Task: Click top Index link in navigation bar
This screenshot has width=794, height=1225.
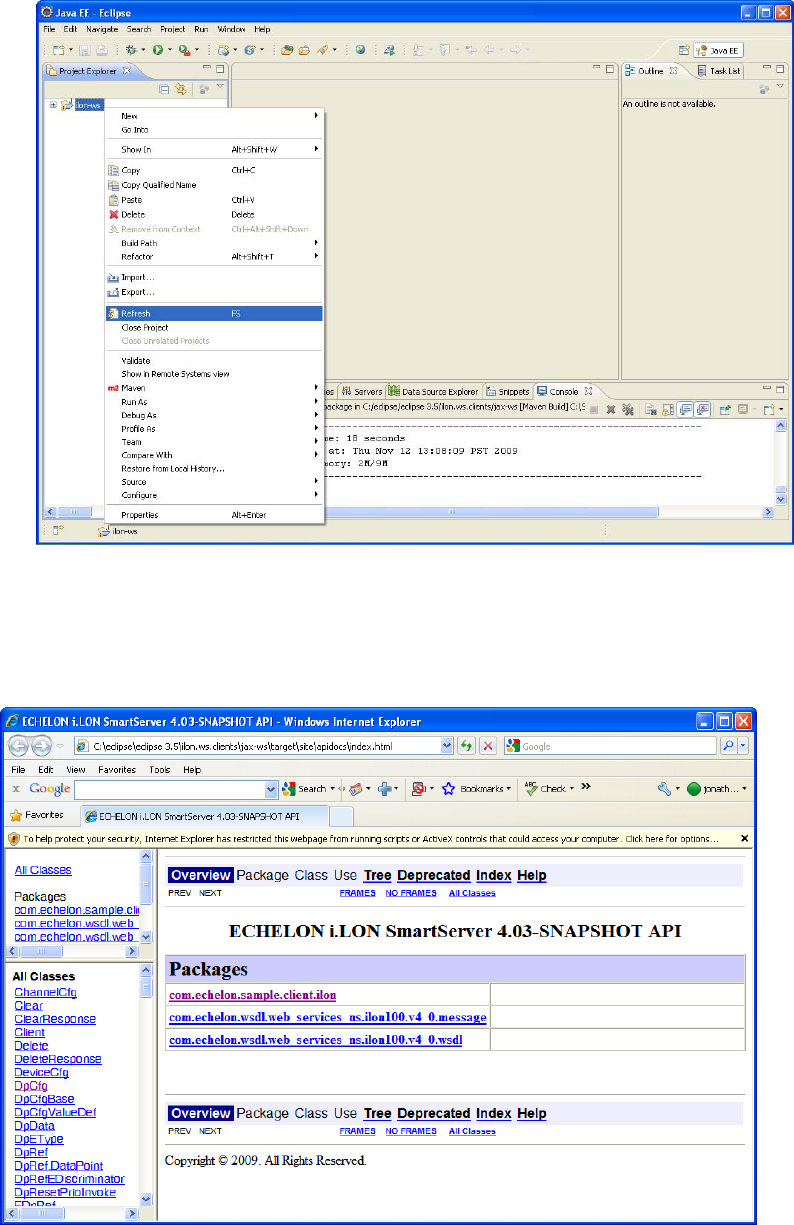Action: (x=494, y=875)
